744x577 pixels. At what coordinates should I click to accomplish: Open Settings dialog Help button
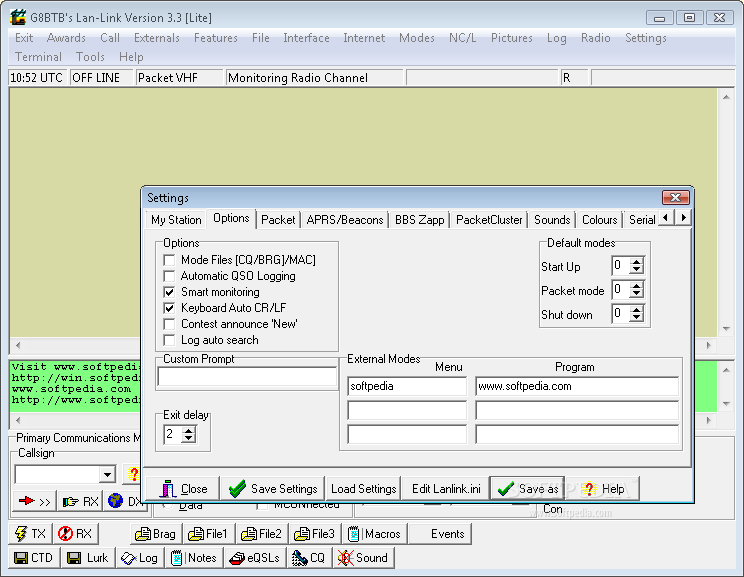603,489
